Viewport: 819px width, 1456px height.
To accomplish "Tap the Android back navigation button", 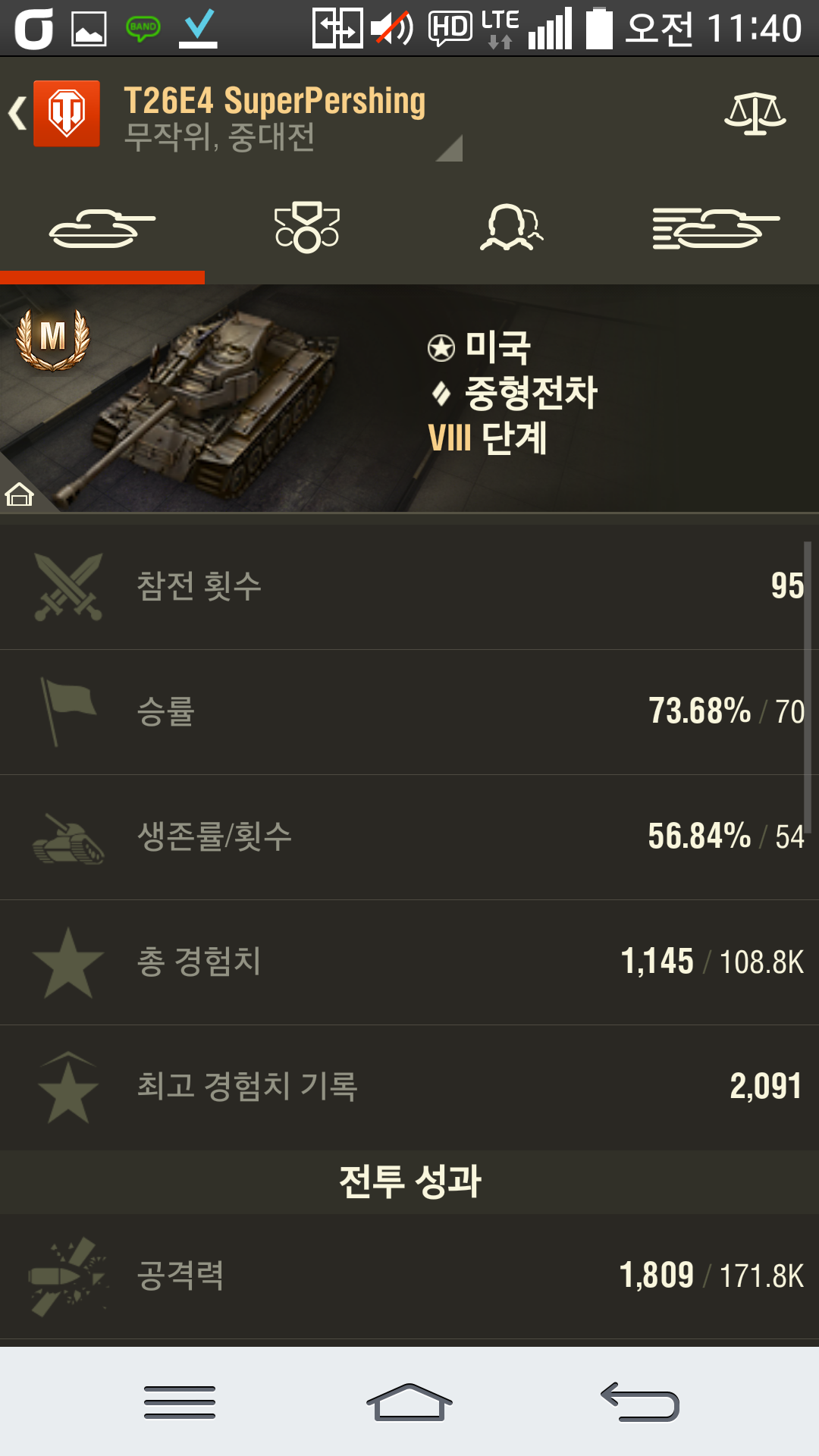I will tap(640, 1402).
